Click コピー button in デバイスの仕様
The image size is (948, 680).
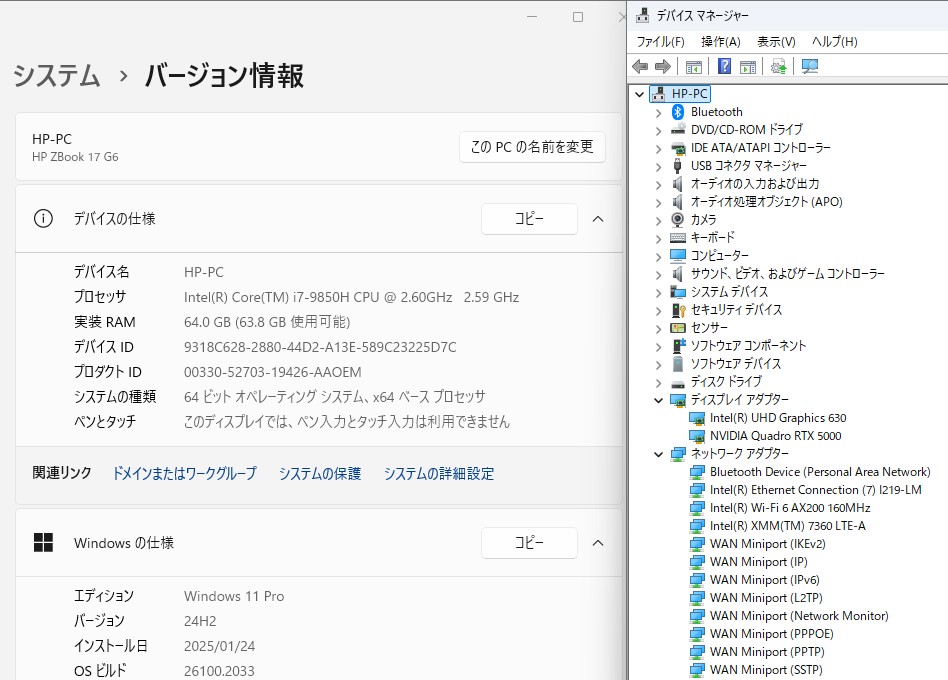point(529,219)
